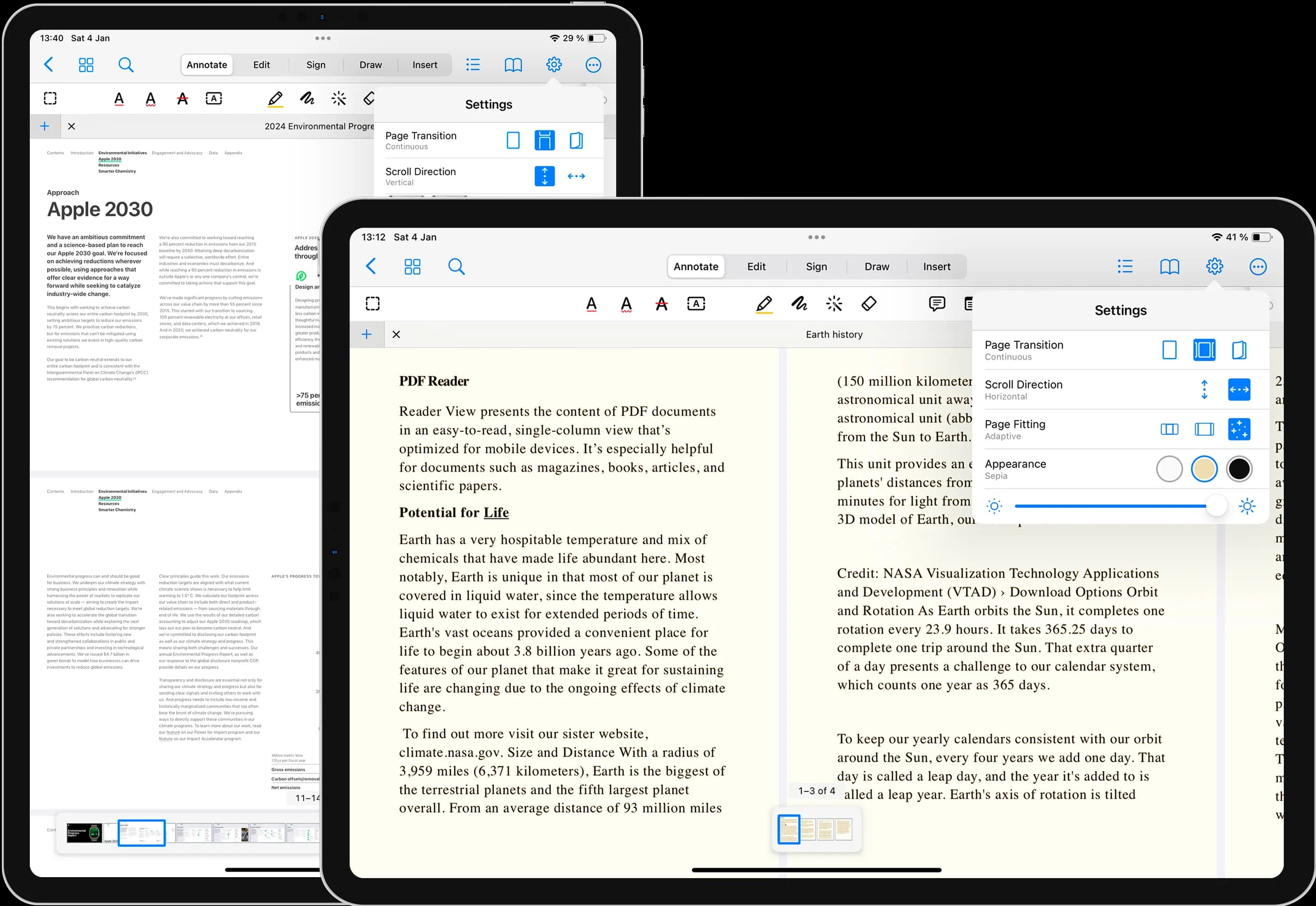Open Reader View book icon on the rear iPad
Viewport: 1316px width, 906px height.
pyautogui.click(x=513, y=65)
